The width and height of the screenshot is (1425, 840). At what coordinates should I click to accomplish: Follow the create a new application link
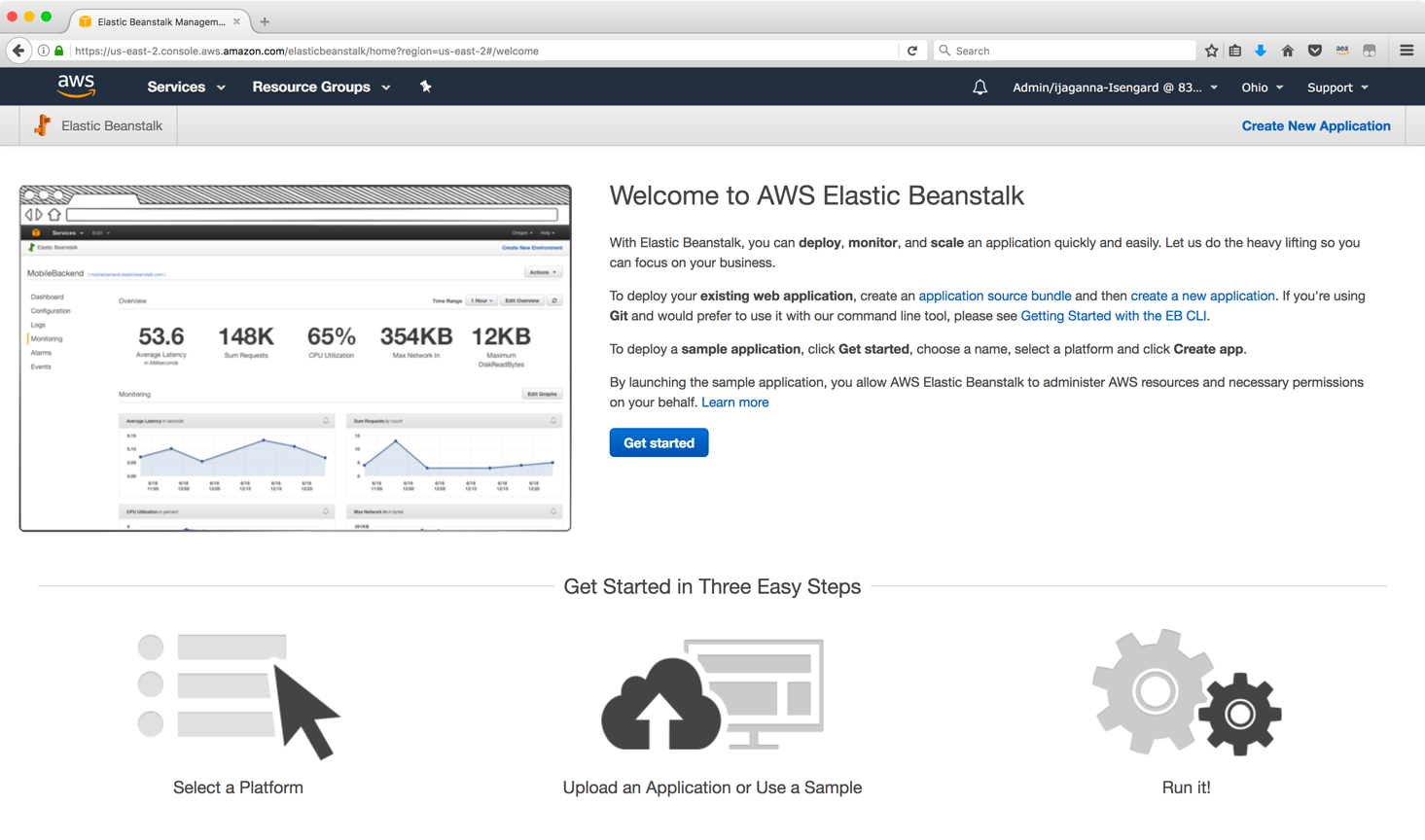click(x=1202, y=296)
